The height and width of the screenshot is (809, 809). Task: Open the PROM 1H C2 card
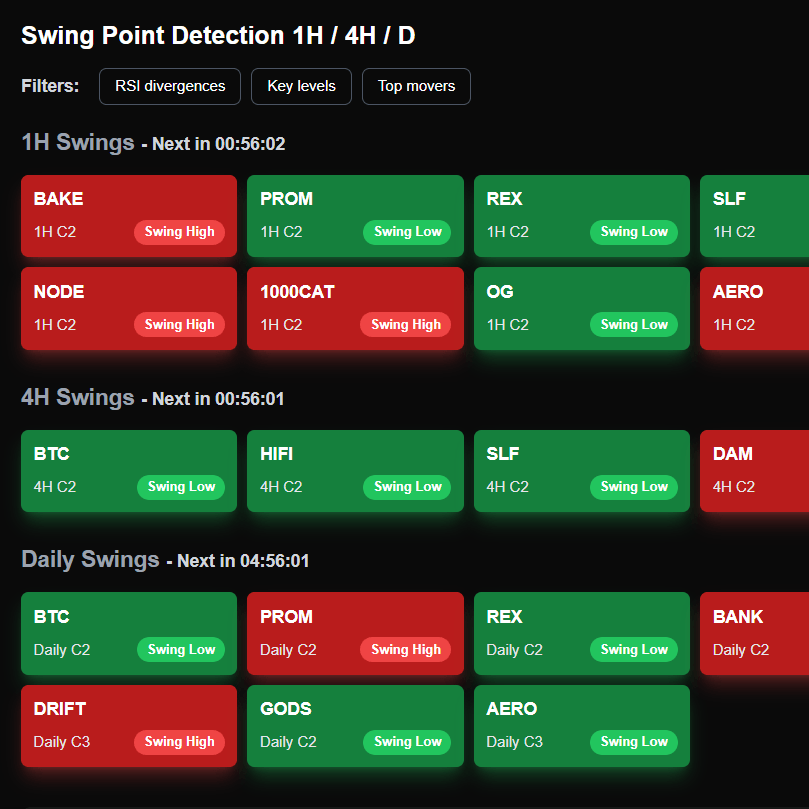coord(355,216)
